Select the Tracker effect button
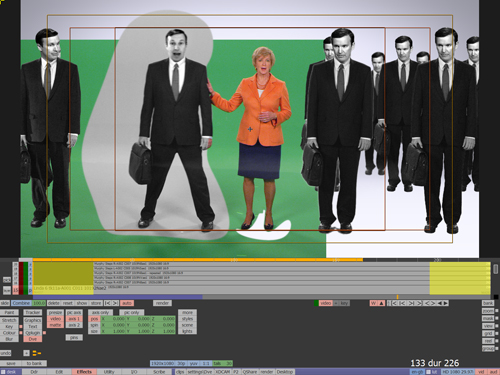This screenshot has width=500, height=375. pos(33,312)
